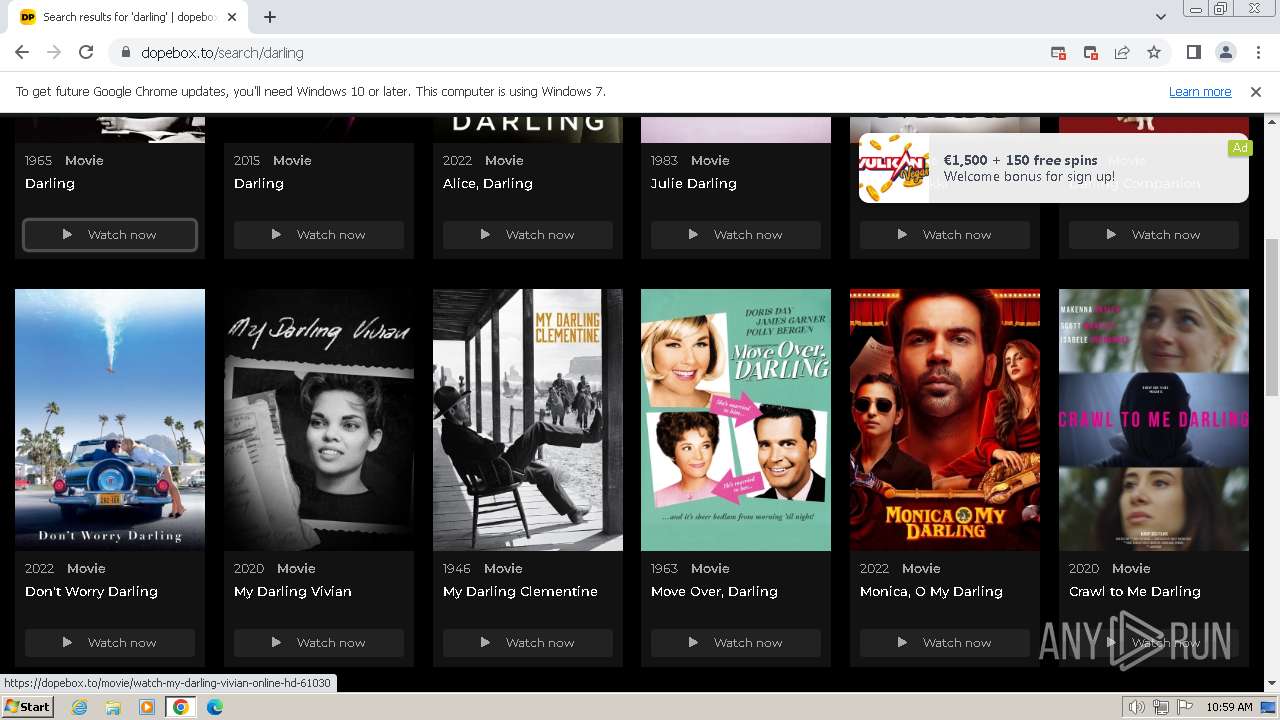Open Windows Explorer folder from taskbar

coord(113,707)
